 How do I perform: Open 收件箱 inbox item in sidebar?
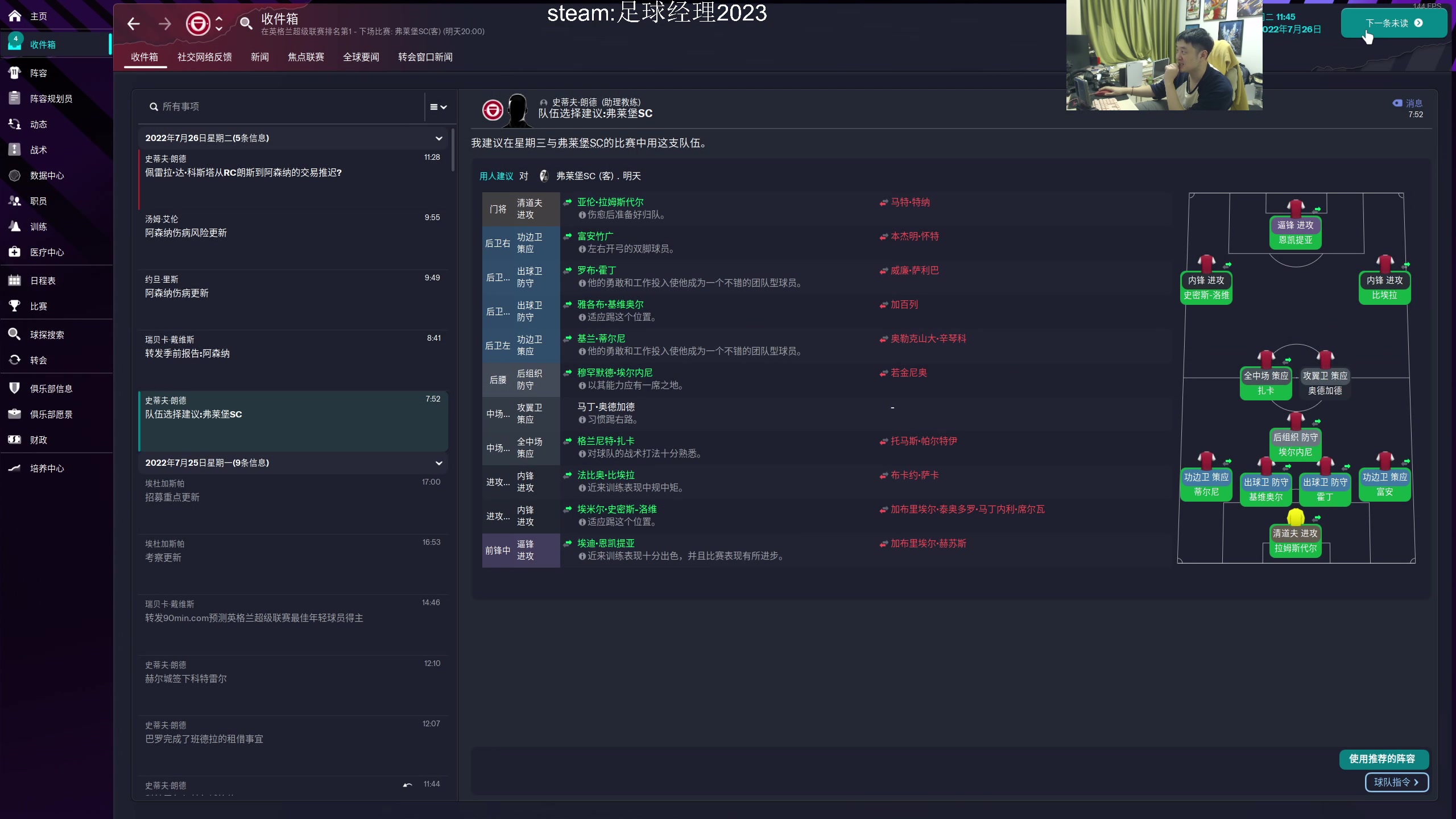(x=56, y=44)
